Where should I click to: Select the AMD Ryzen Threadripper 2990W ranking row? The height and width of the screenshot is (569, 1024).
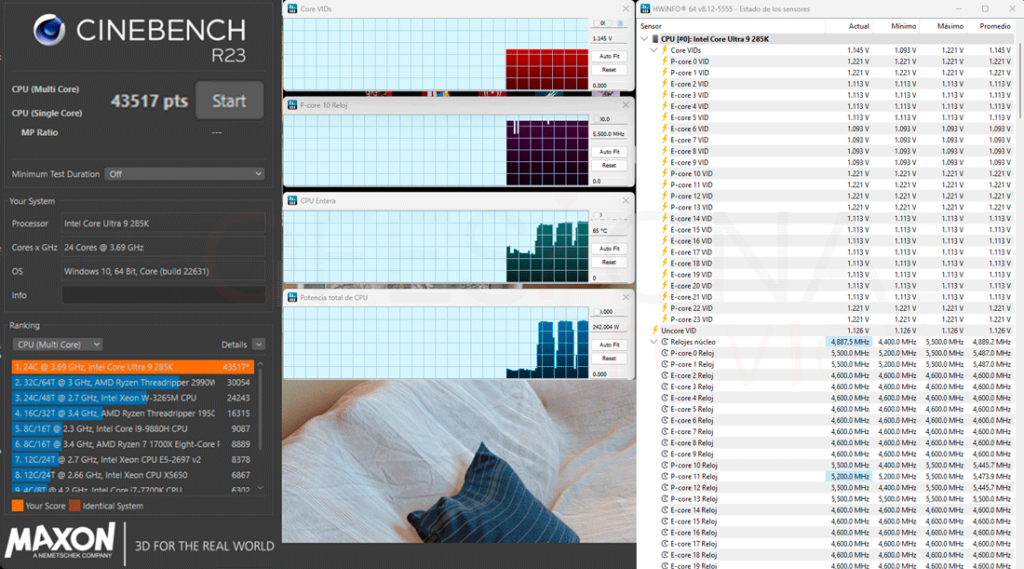[x=133, y=382]
